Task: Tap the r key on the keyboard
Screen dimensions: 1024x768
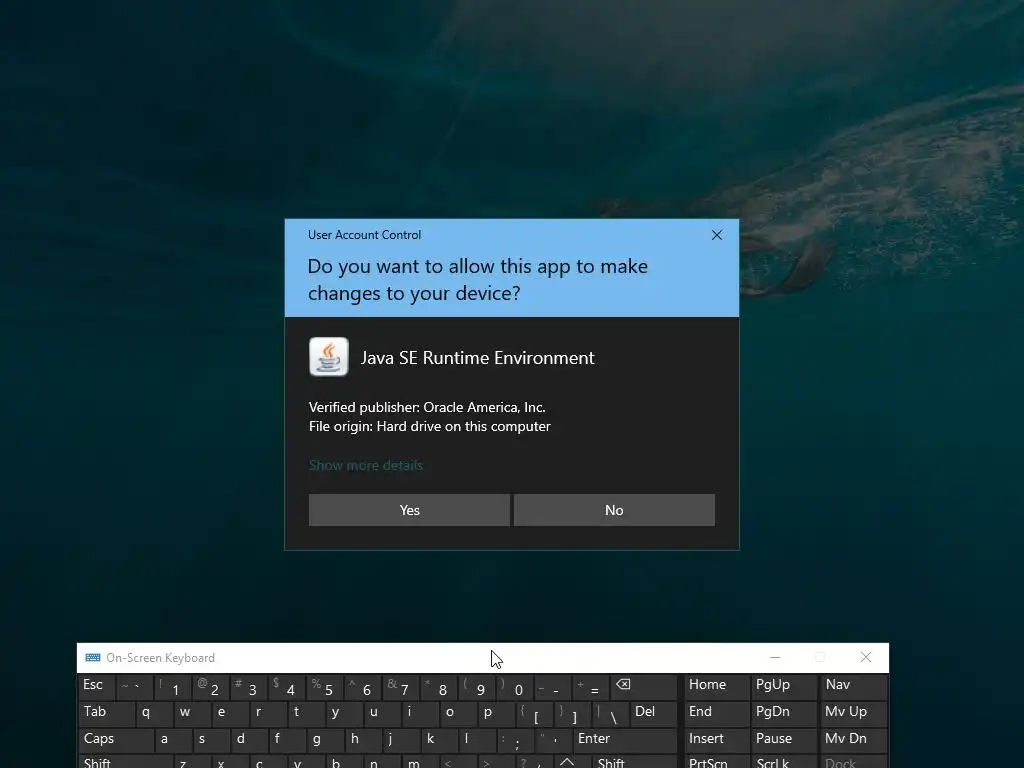Action: 268,713
